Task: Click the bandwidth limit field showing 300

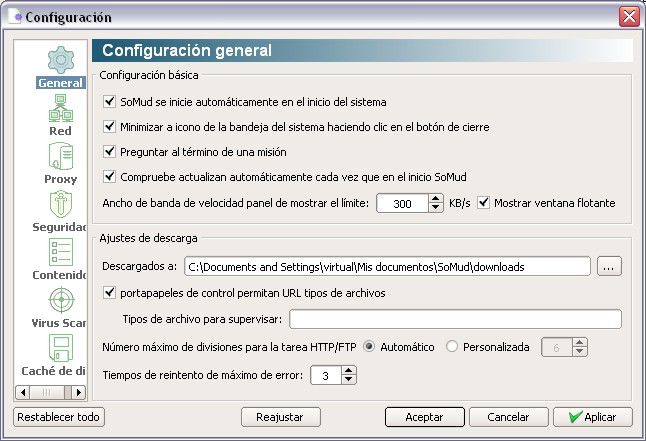Action: click(403, 203)
